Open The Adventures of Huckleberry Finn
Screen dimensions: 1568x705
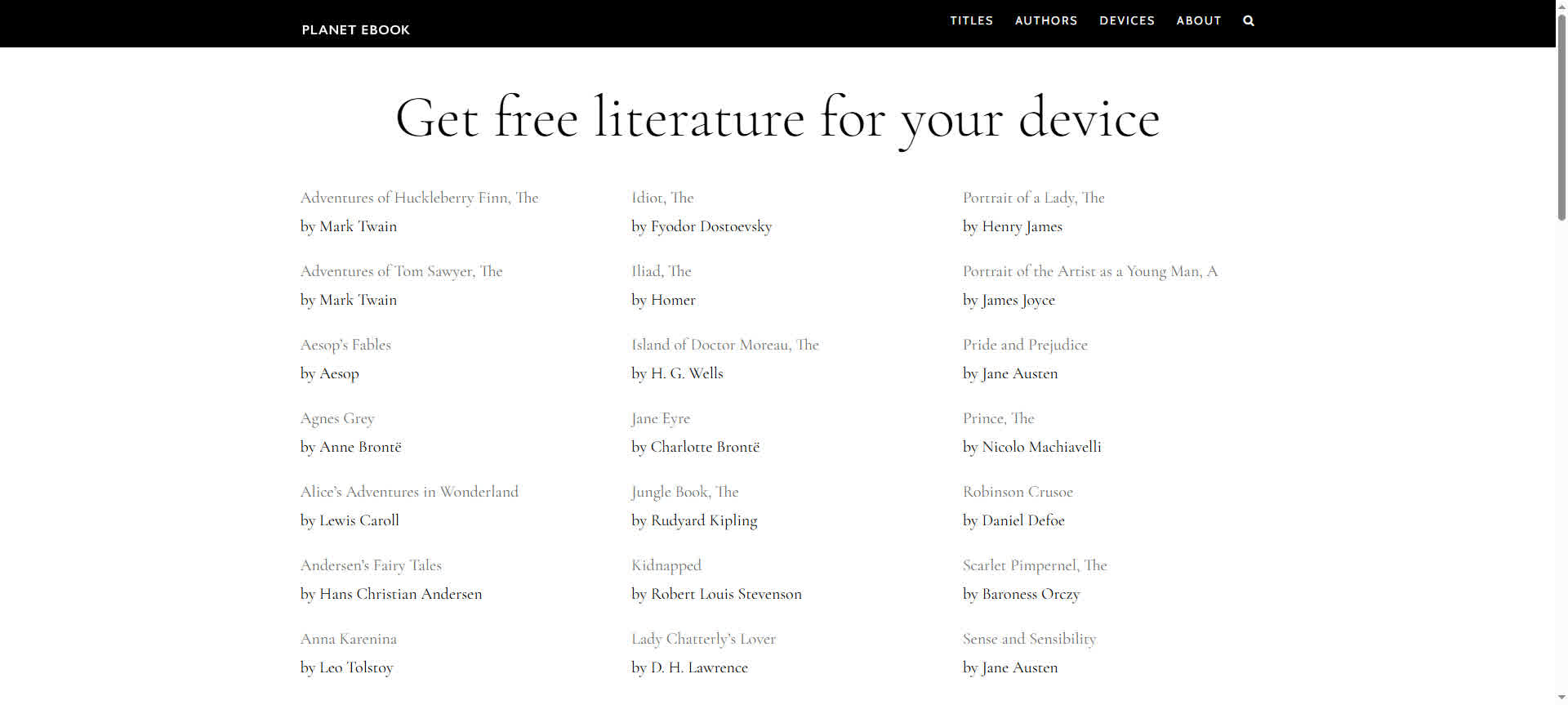420,198
